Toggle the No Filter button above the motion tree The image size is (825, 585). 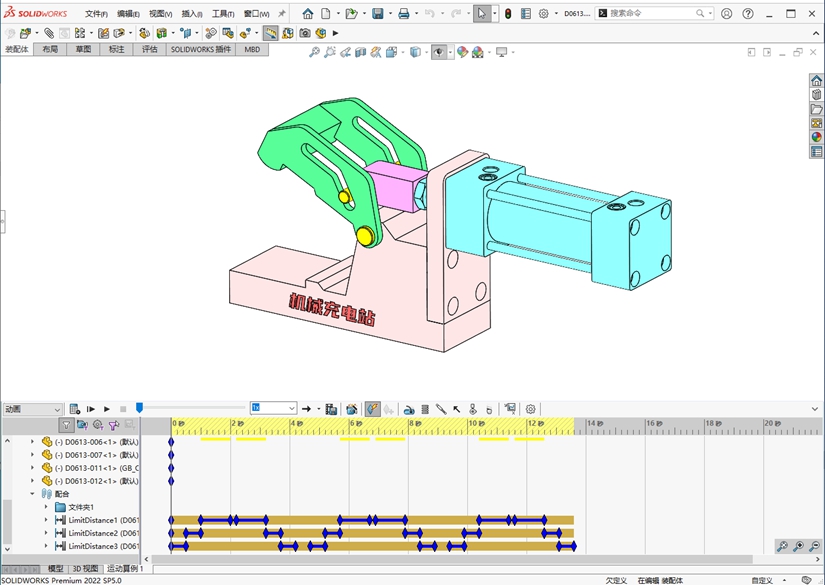click(66, 425)
